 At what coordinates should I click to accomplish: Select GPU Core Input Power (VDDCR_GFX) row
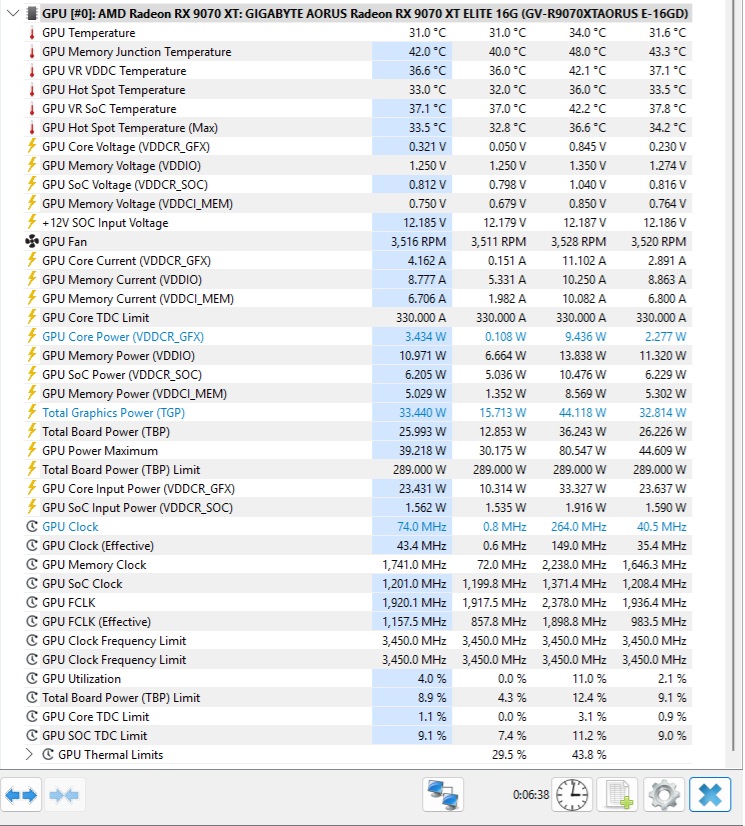(x=358, y=488)
